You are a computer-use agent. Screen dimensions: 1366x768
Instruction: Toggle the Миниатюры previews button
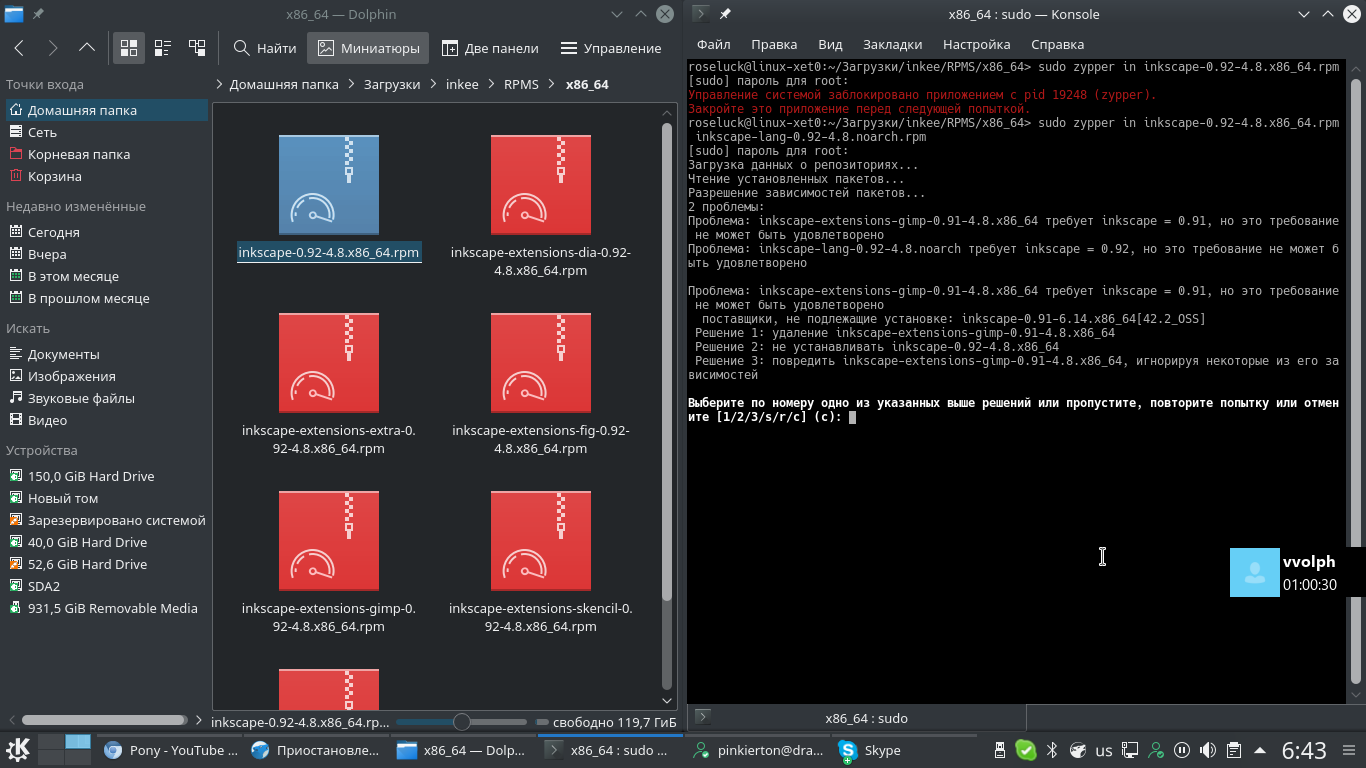(368, 48)
